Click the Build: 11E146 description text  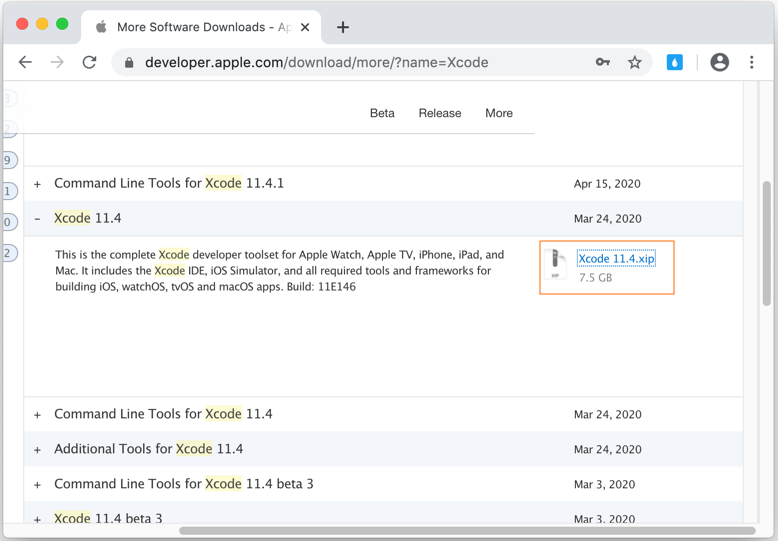(x=321, y=286)
